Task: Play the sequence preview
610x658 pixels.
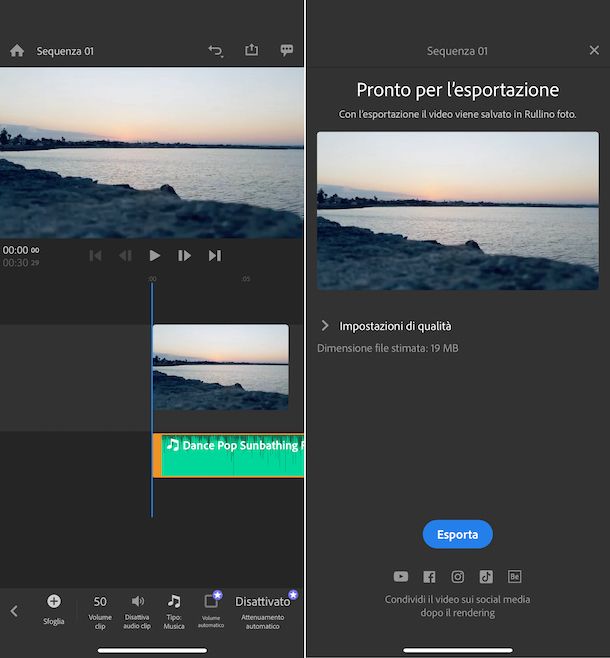Action: tap(155, 256)
